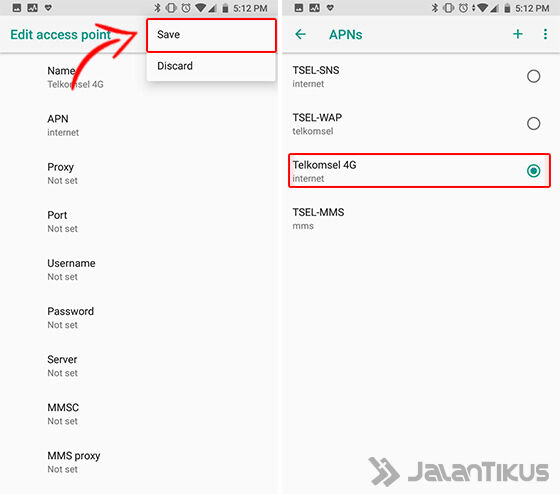Viewport: 560px width, 494px height.
Task: Tap activity monitor icon in left status bar
Action: click(32, 8)
